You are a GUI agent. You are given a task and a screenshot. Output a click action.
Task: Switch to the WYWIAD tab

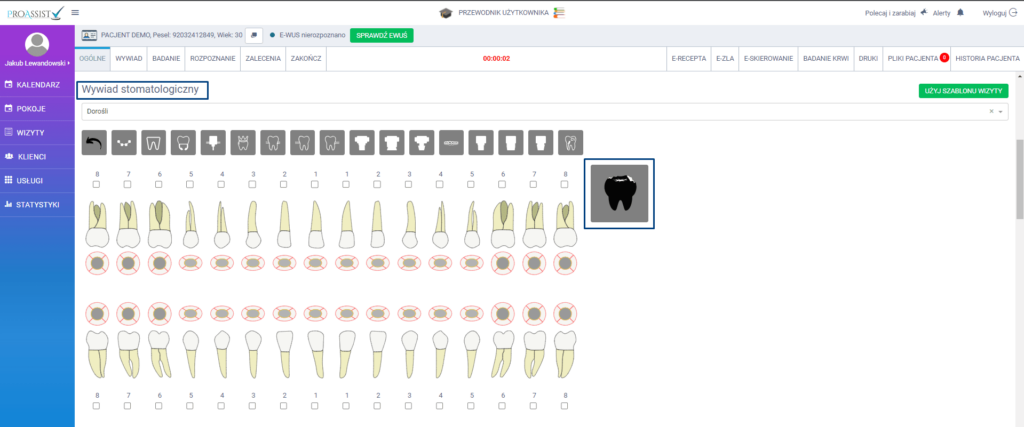pos(128,59)
